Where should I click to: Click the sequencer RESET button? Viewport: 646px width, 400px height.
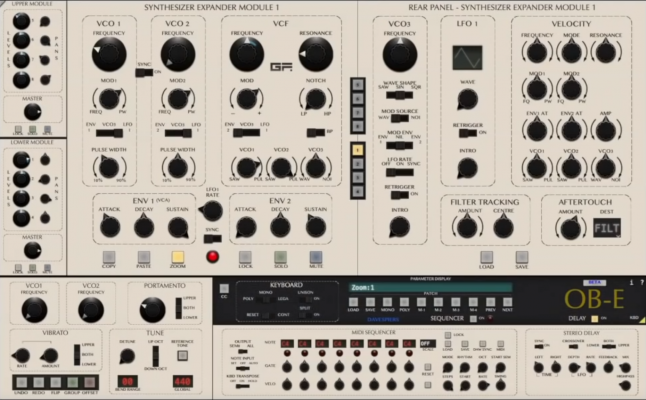(428, 367)
